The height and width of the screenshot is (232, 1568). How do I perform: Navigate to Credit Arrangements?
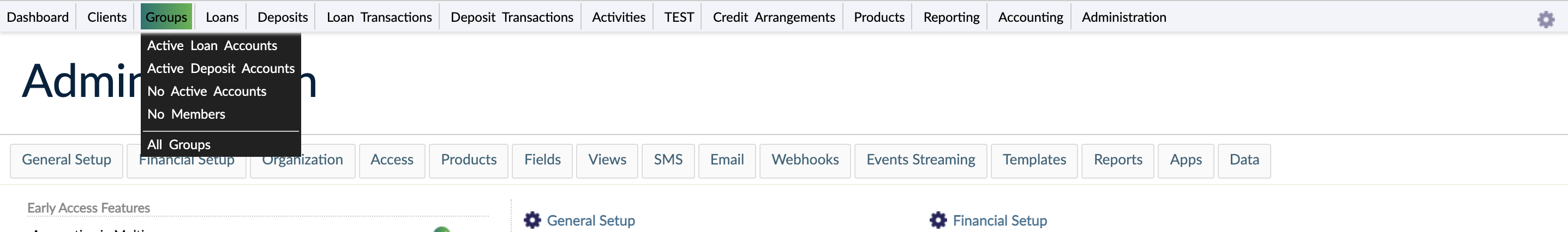[773, 17]
